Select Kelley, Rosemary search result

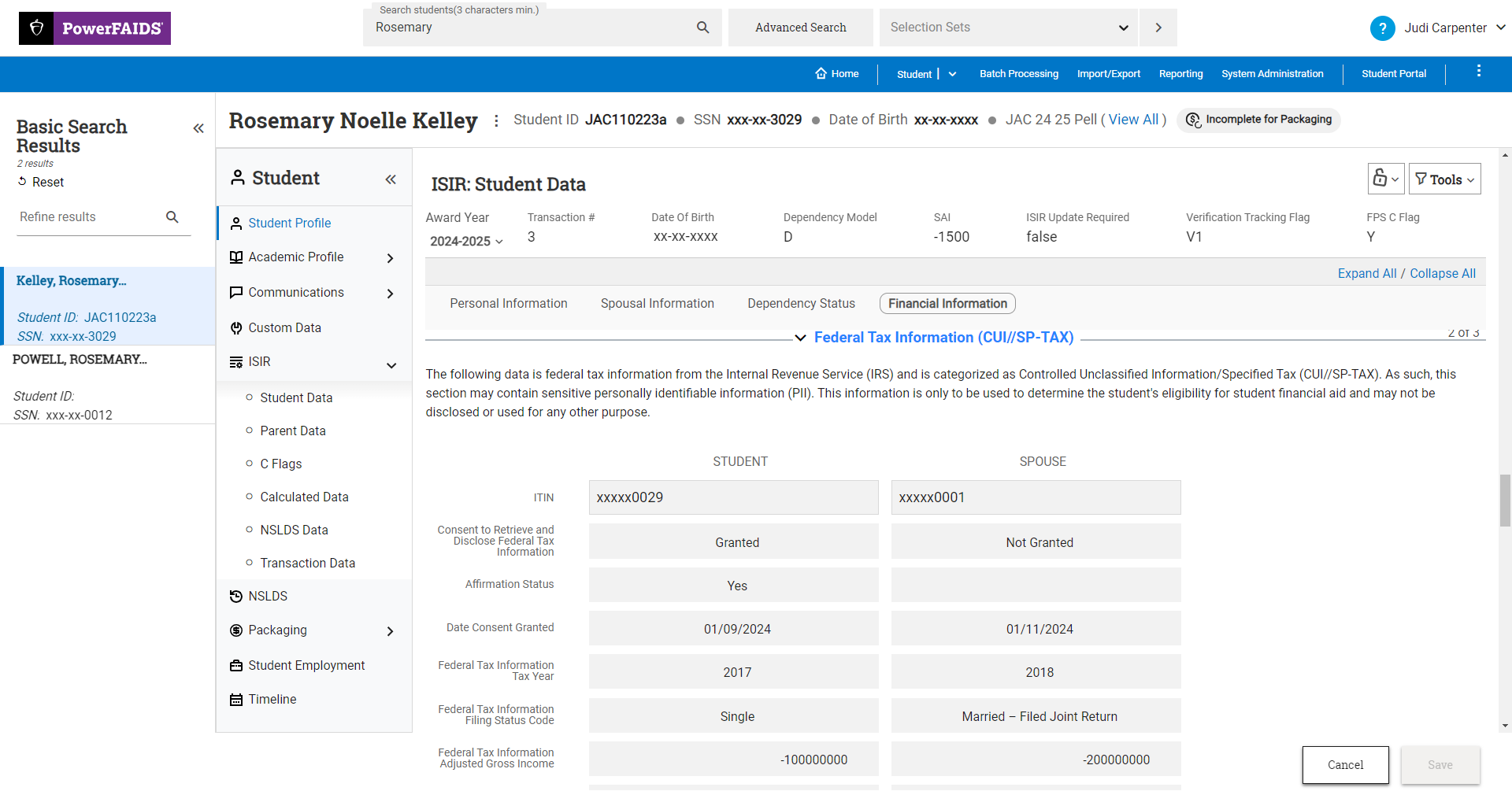pyautogui.click(x=108, y=306)
